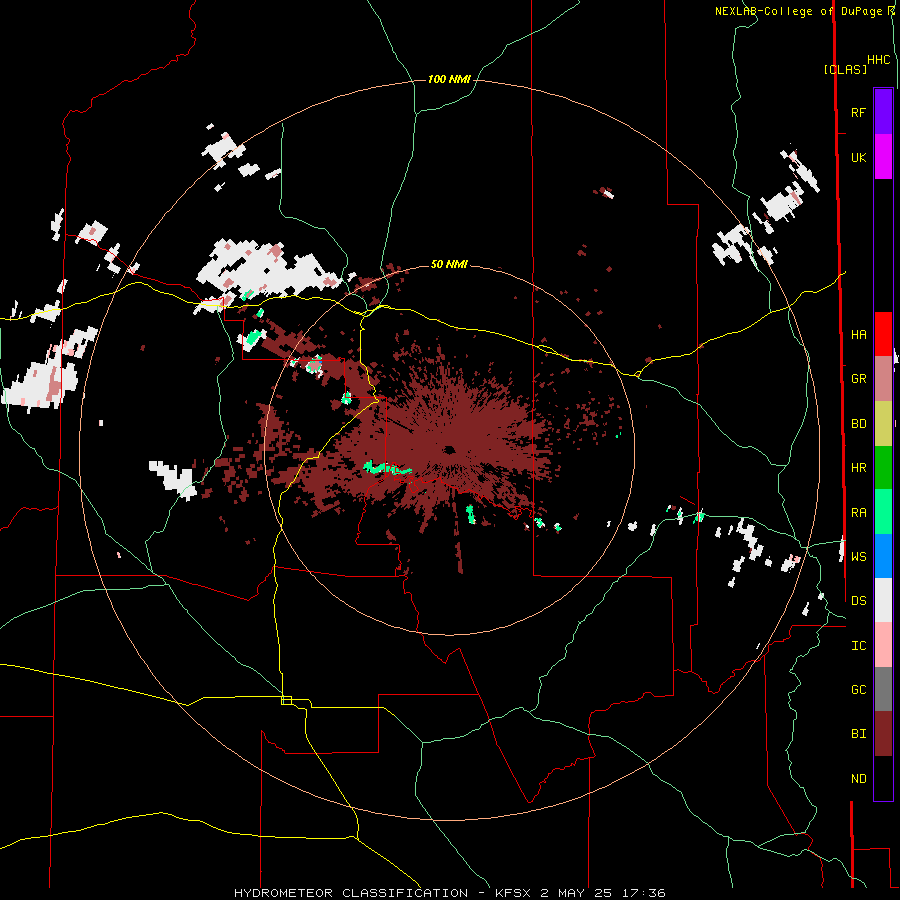Click the BD yellow-olive legend swatch
The width and height of the screenshot is (900, 900).
point(883,423)
